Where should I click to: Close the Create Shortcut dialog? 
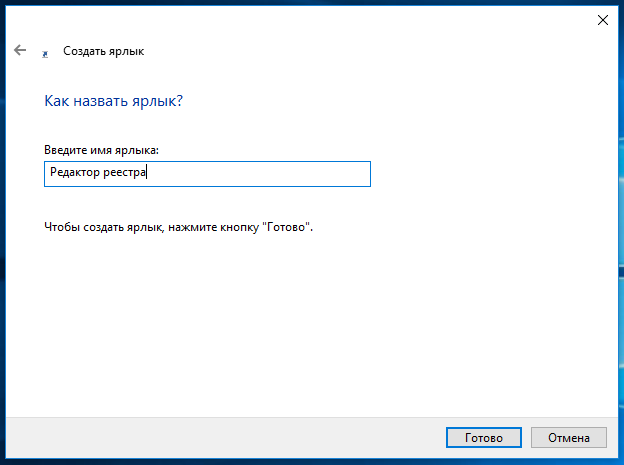(603, 20)
